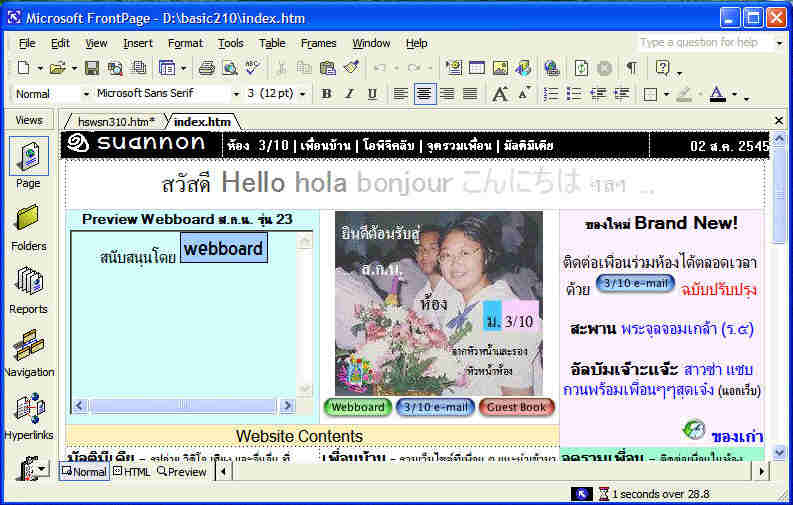The image size is (793, 505).
Task: Click the Insert Table icon
Action: [x=477, y=68]
